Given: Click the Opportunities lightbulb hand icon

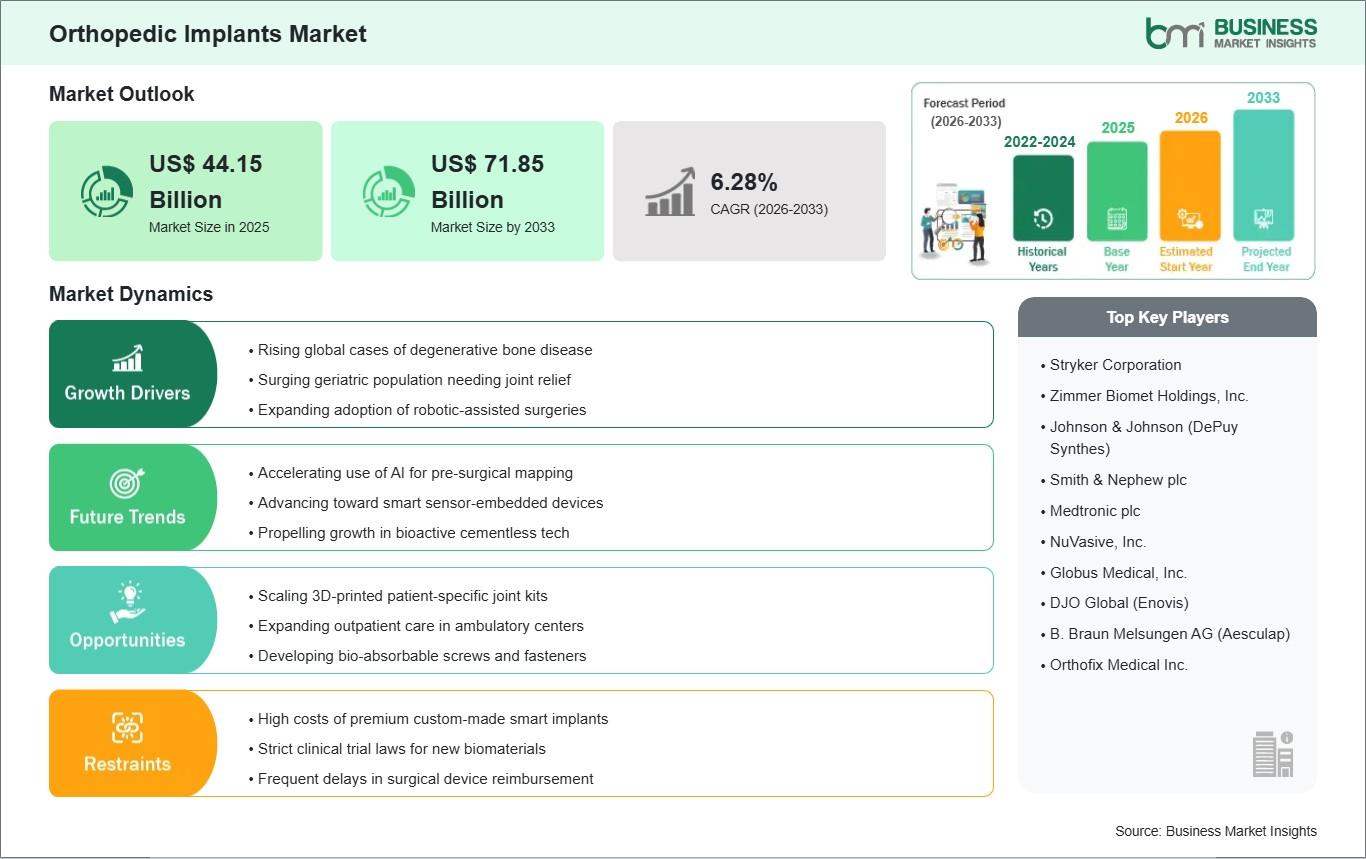Looking at the screenshot, I should [x=127, y=604].
